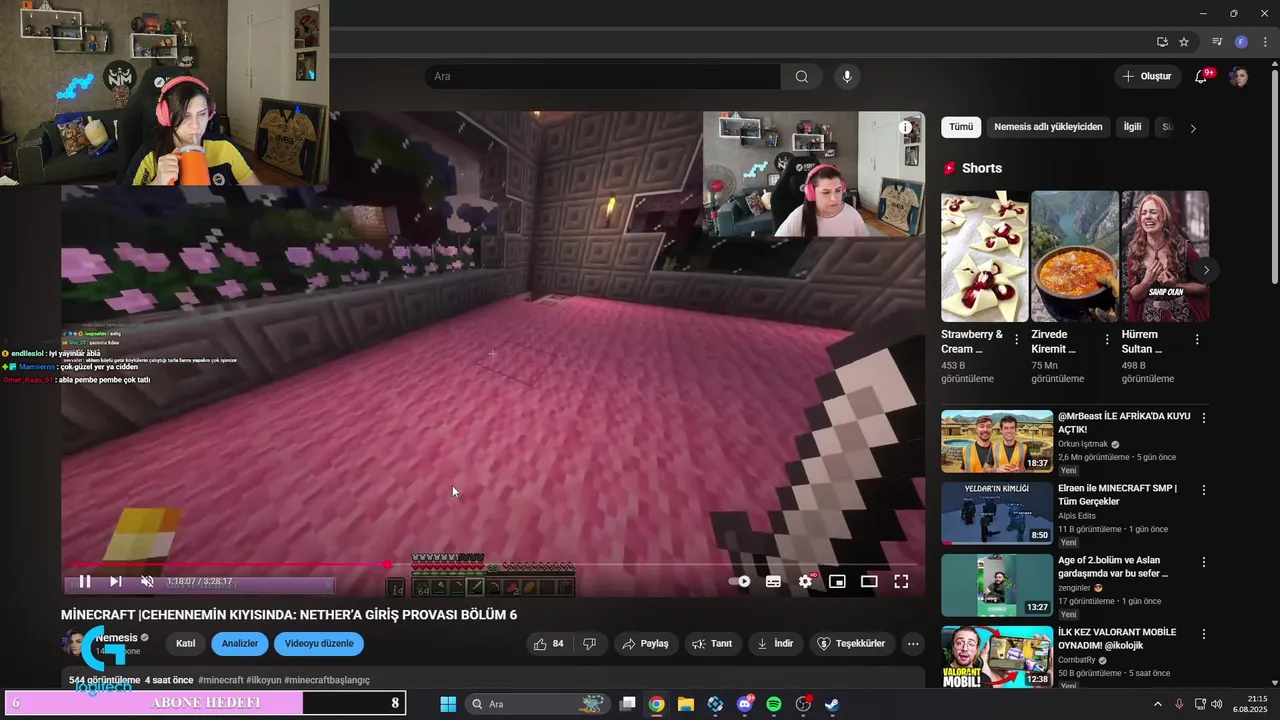Dislike the video with the thumbs-down

tap(590, 644)
